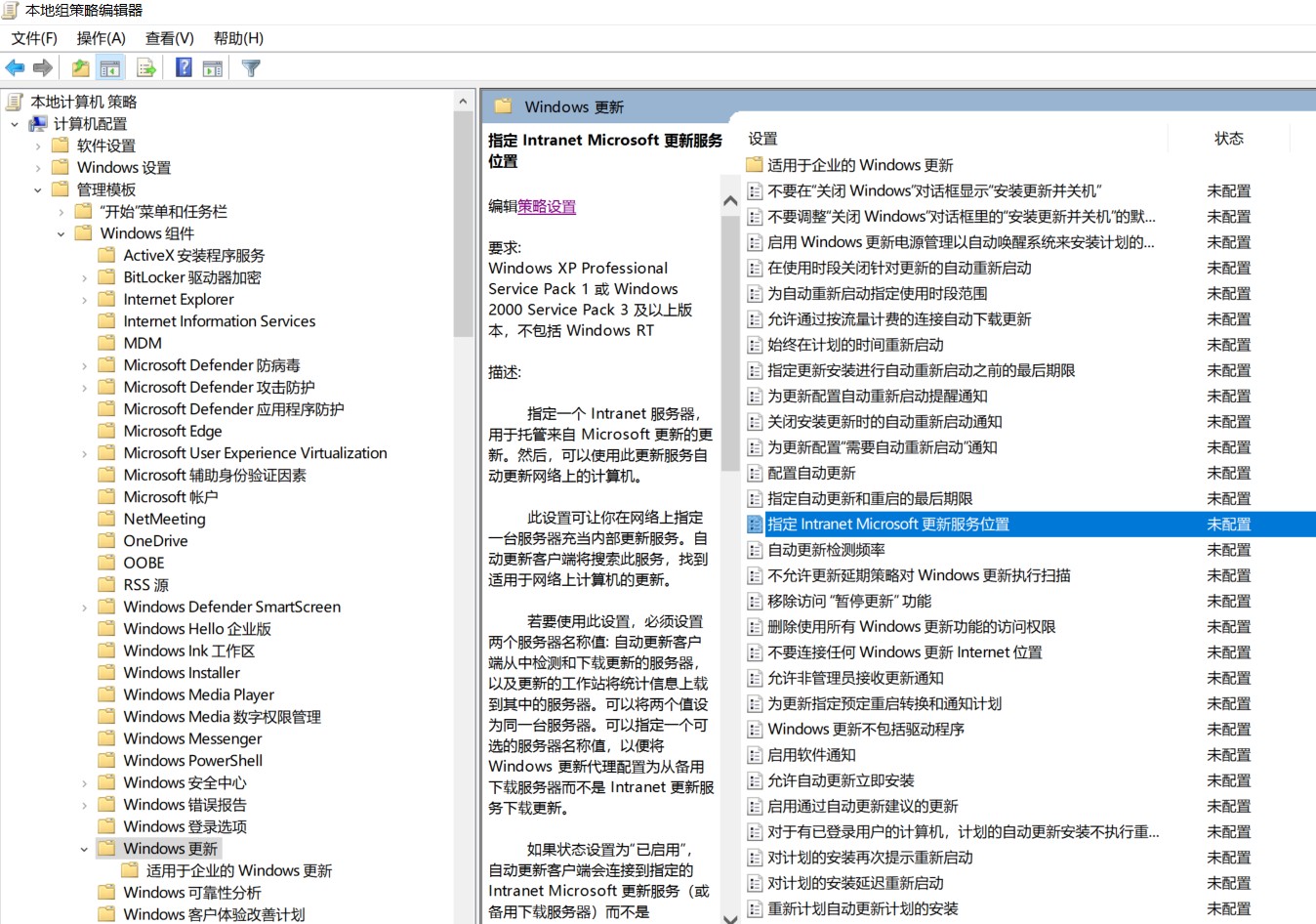
Task: Click the 状态 column header
Action: (x=1229, y=138)
